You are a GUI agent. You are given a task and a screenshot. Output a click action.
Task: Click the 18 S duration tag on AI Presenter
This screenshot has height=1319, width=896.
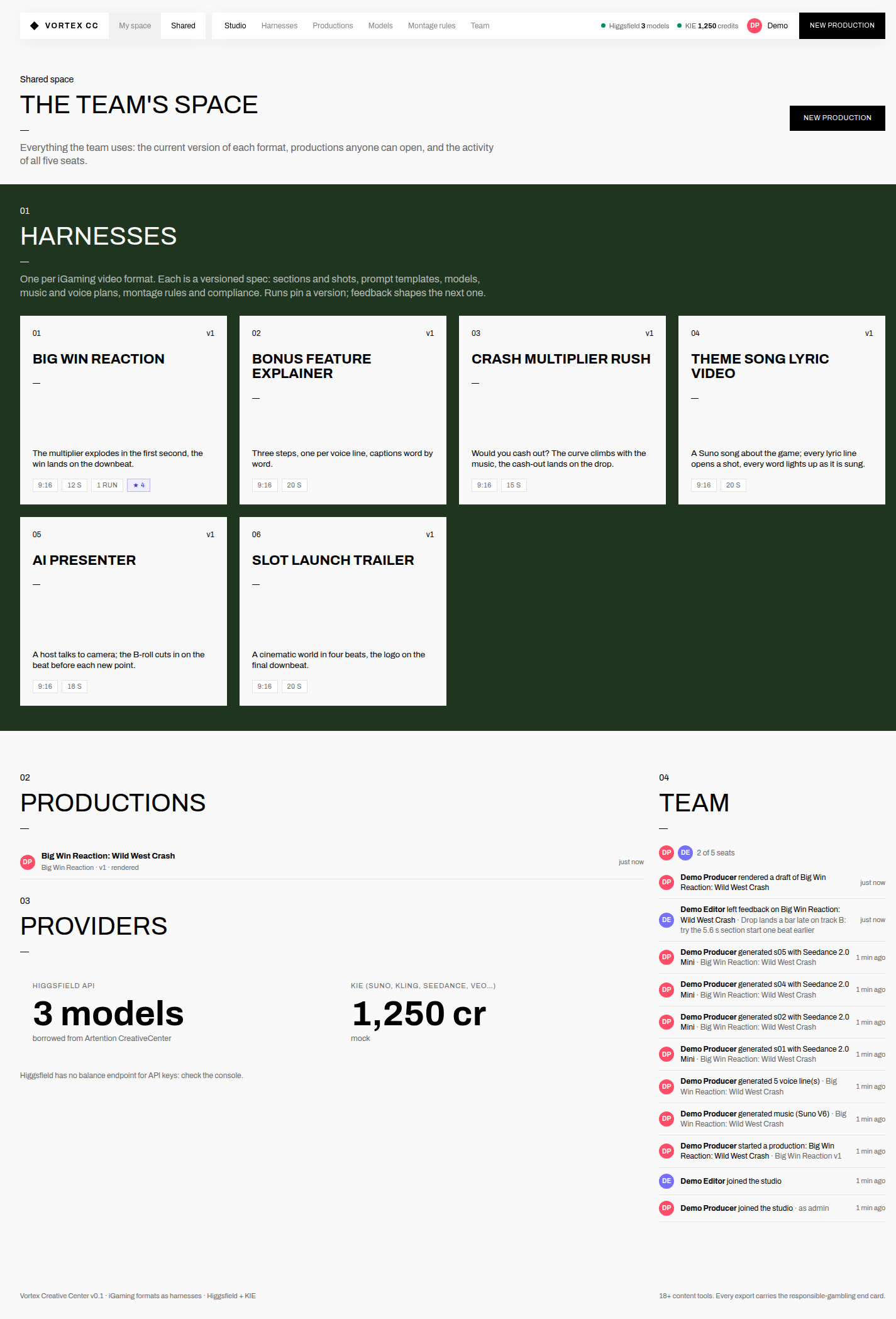click(x=74, y=686)
